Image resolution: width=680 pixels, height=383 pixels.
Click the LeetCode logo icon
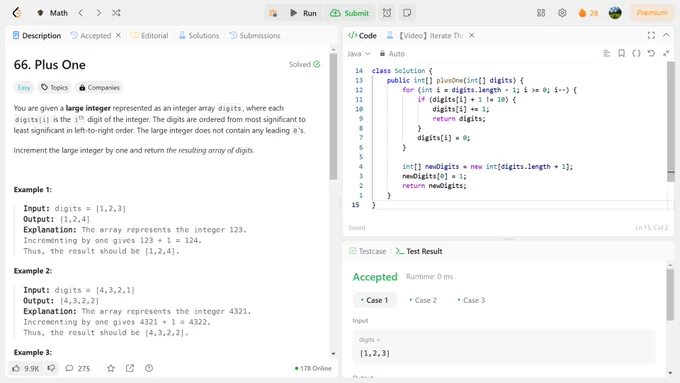coord(17,13)
